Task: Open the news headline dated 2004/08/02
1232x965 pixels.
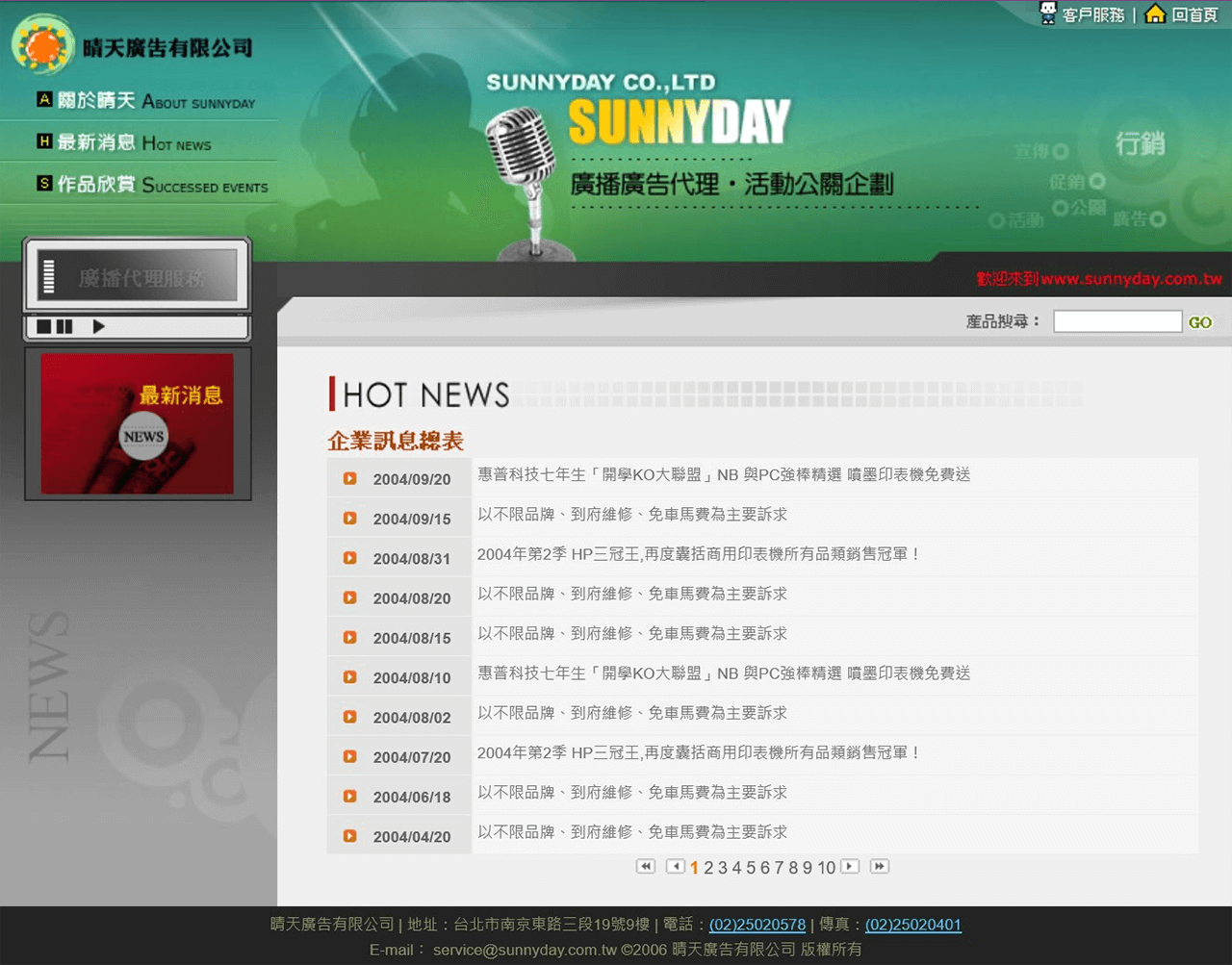Action: pos(632,713)
